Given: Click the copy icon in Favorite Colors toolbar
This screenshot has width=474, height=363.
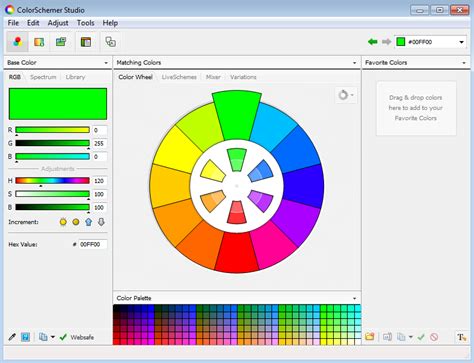Looking at the screenshot, I should (x=401, y=337).
